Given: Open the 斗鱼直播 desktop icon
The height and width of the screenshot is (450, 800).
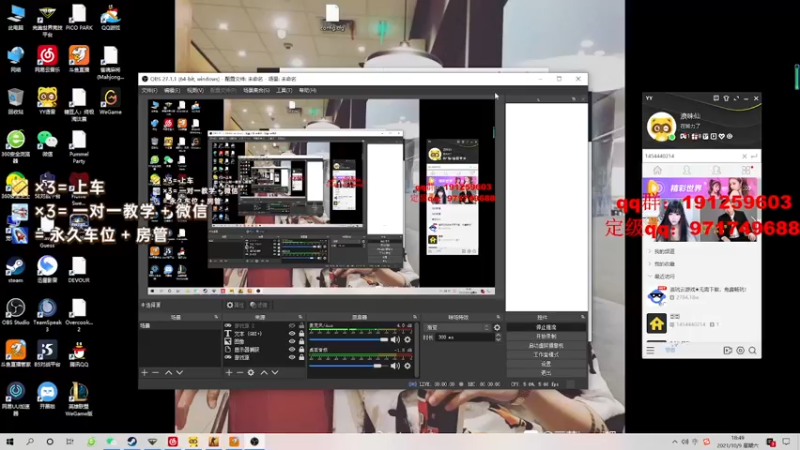Looking at the screenshot, I should pyautogui.click(x=79, y=59).
